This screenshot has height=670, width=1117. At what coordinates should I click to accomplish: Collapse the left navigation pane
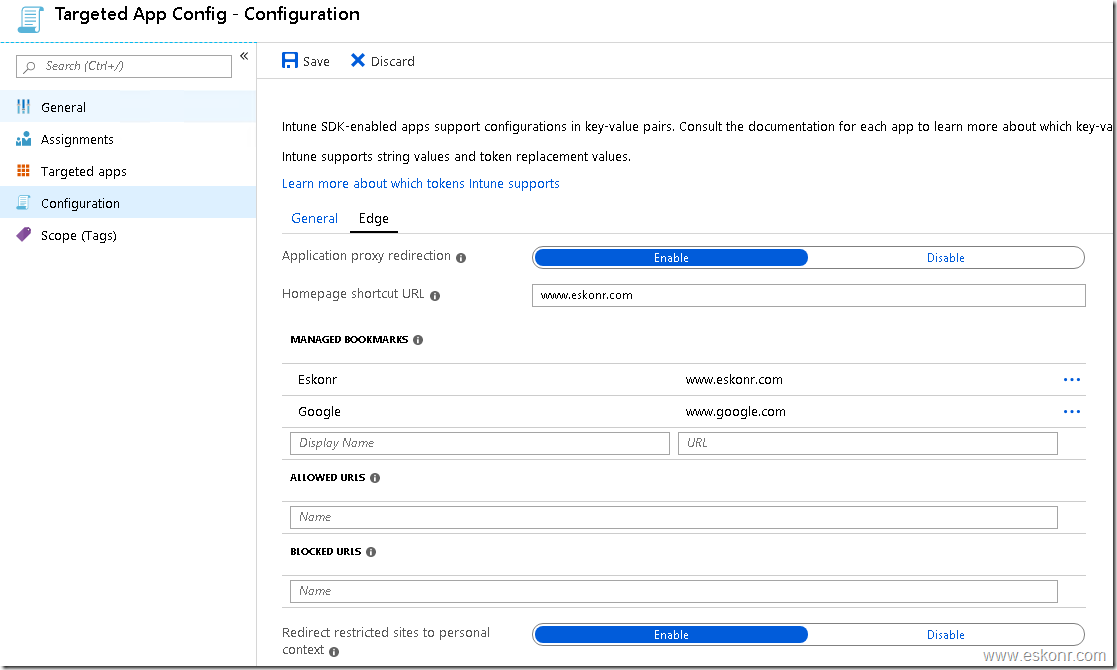tap(244, 56)
